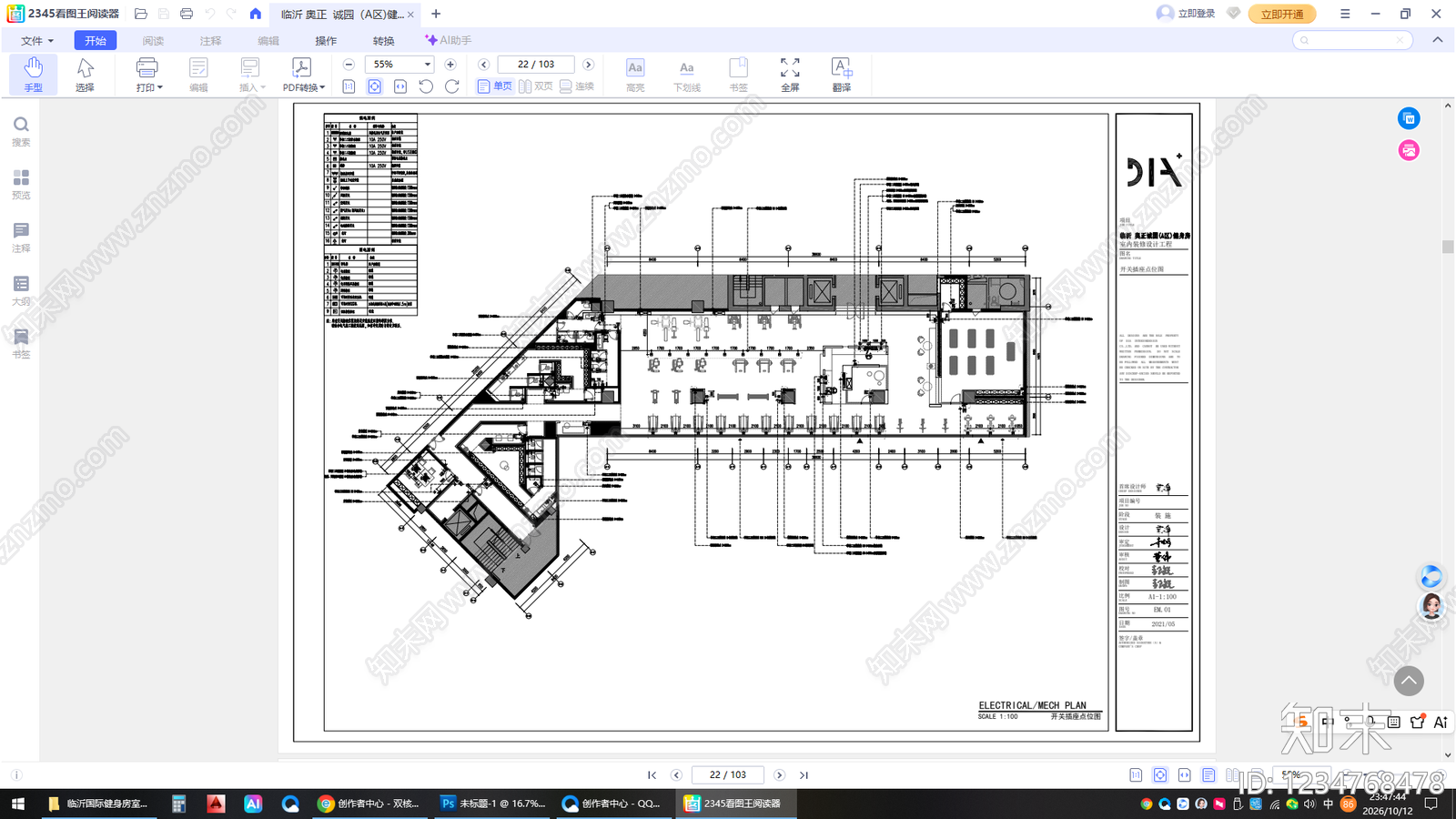
Task: Toggle actual-size view mode in toolbar
Action: [349, 86]
